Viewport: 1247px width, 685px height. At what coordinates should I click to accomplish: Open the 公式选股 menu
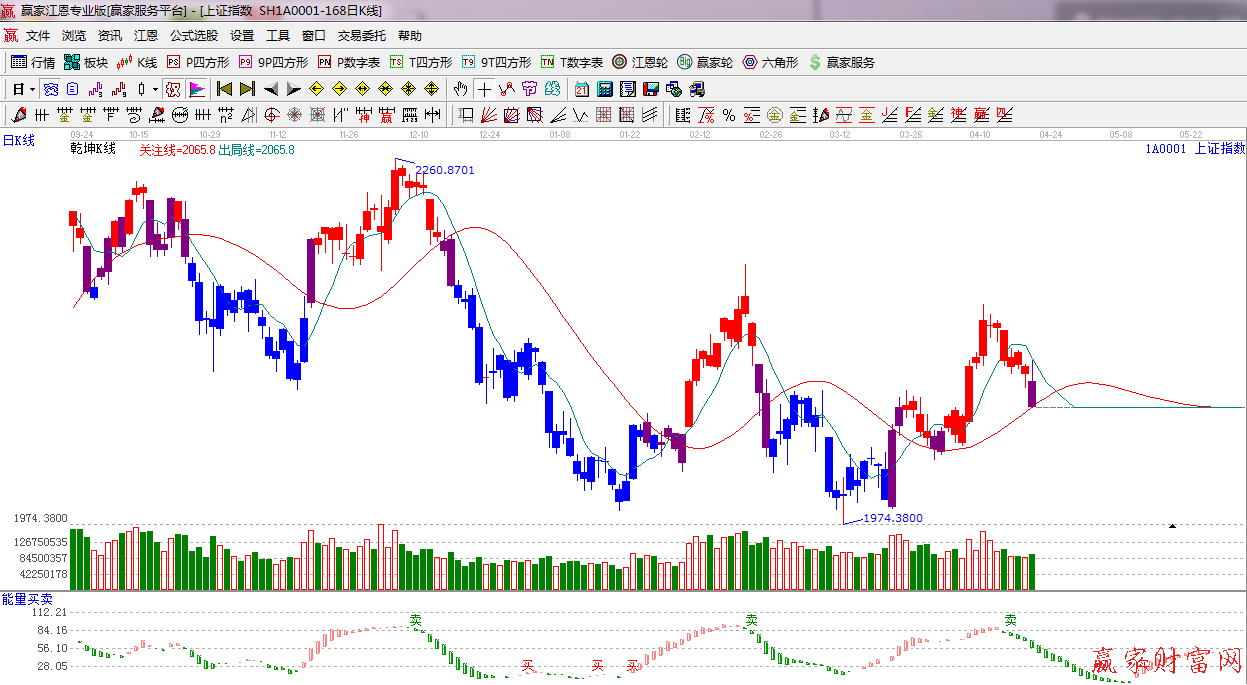pos(193,35)
